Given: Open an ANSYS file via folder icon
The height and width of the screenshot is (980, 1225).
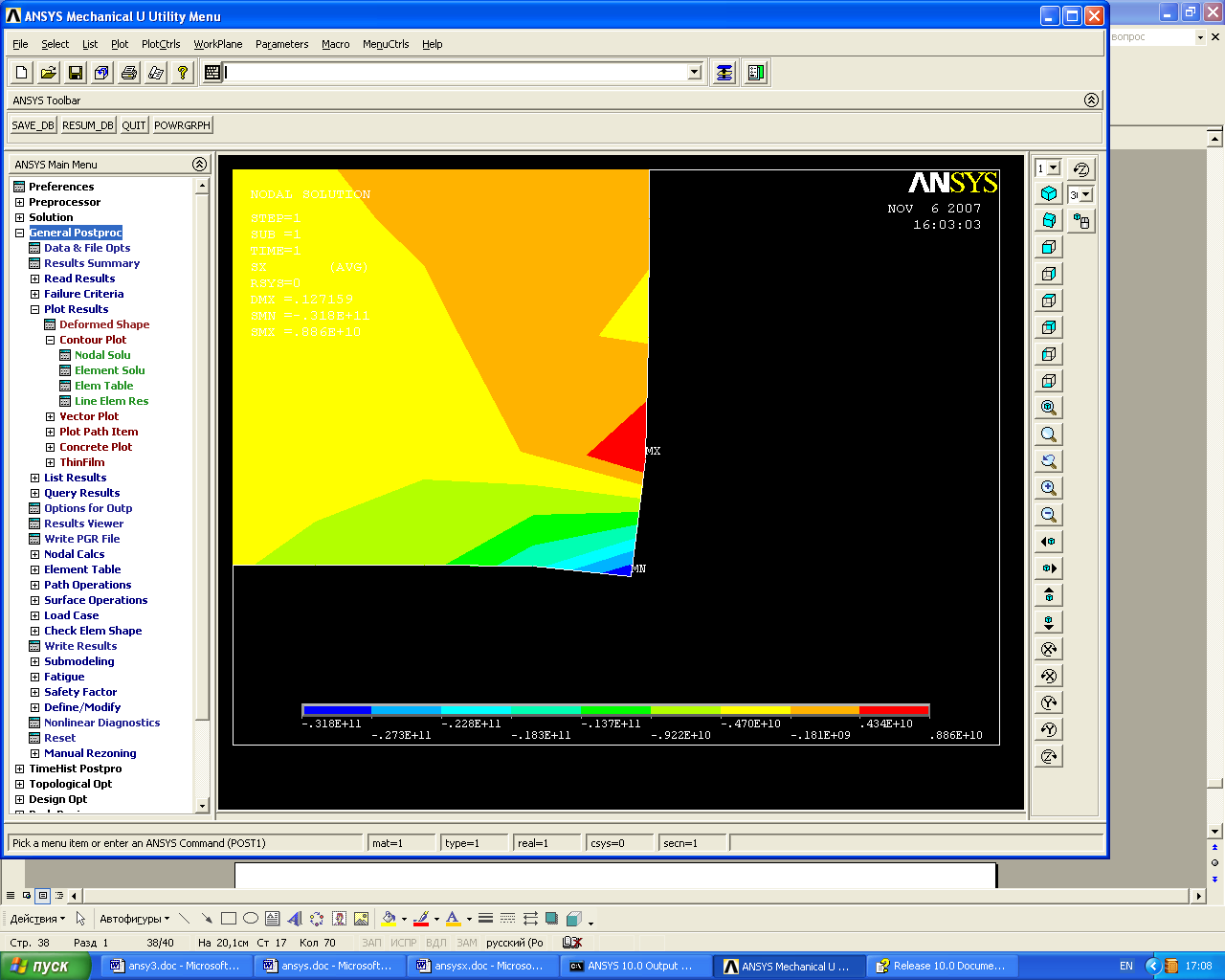Looking at the screenshot, I should [x=49, y=73].
